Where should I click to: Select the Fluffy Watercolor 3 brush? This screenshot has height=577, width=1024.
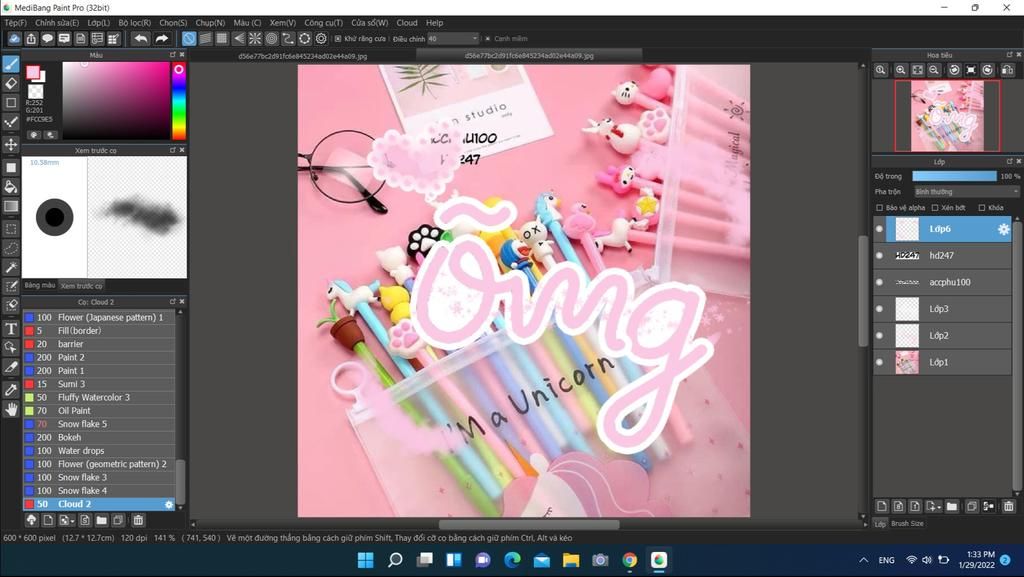[99, 398]
